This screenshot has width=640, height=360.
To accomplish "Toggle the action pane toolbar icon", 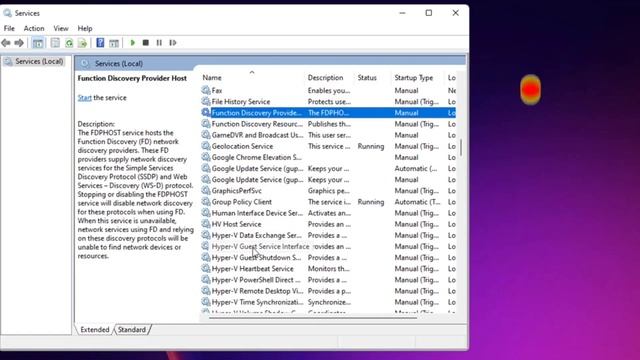I will pyautogui.click(x=114, y=43).
